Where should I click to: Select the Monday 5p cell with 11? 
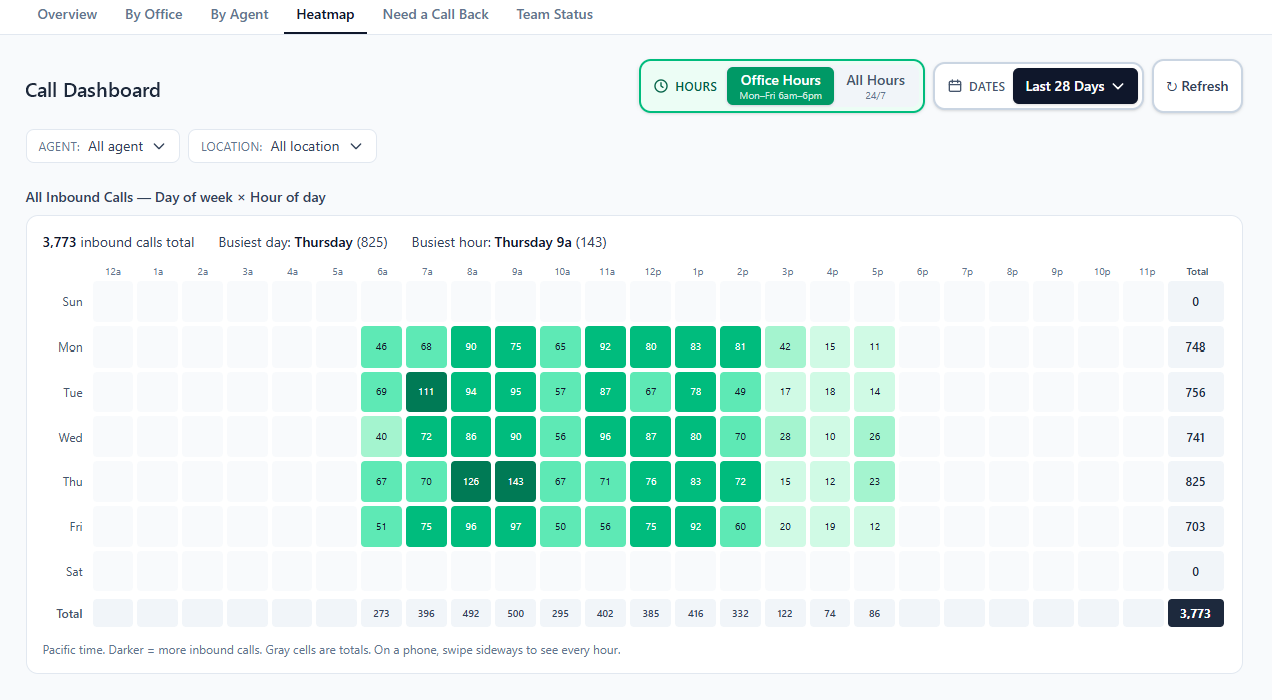875,347
